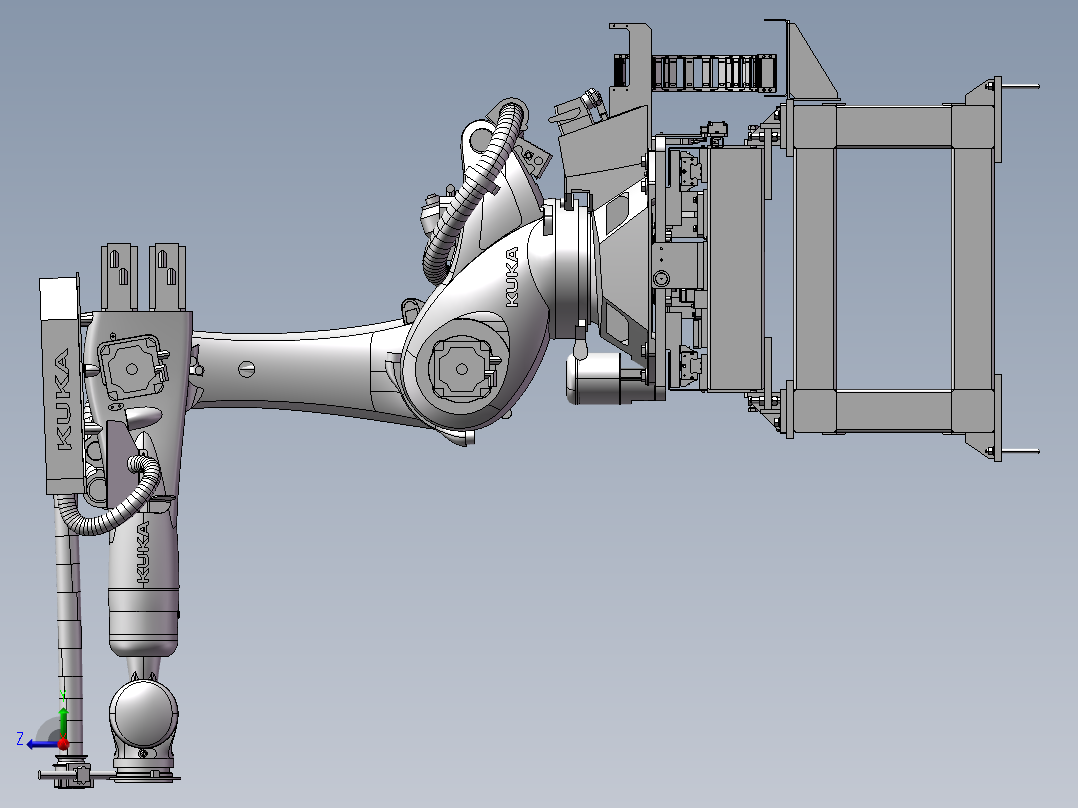Select the left slotted bracket above the shoulder
This screenshot has height=808, width=1078.
click(x=119, y=277)
